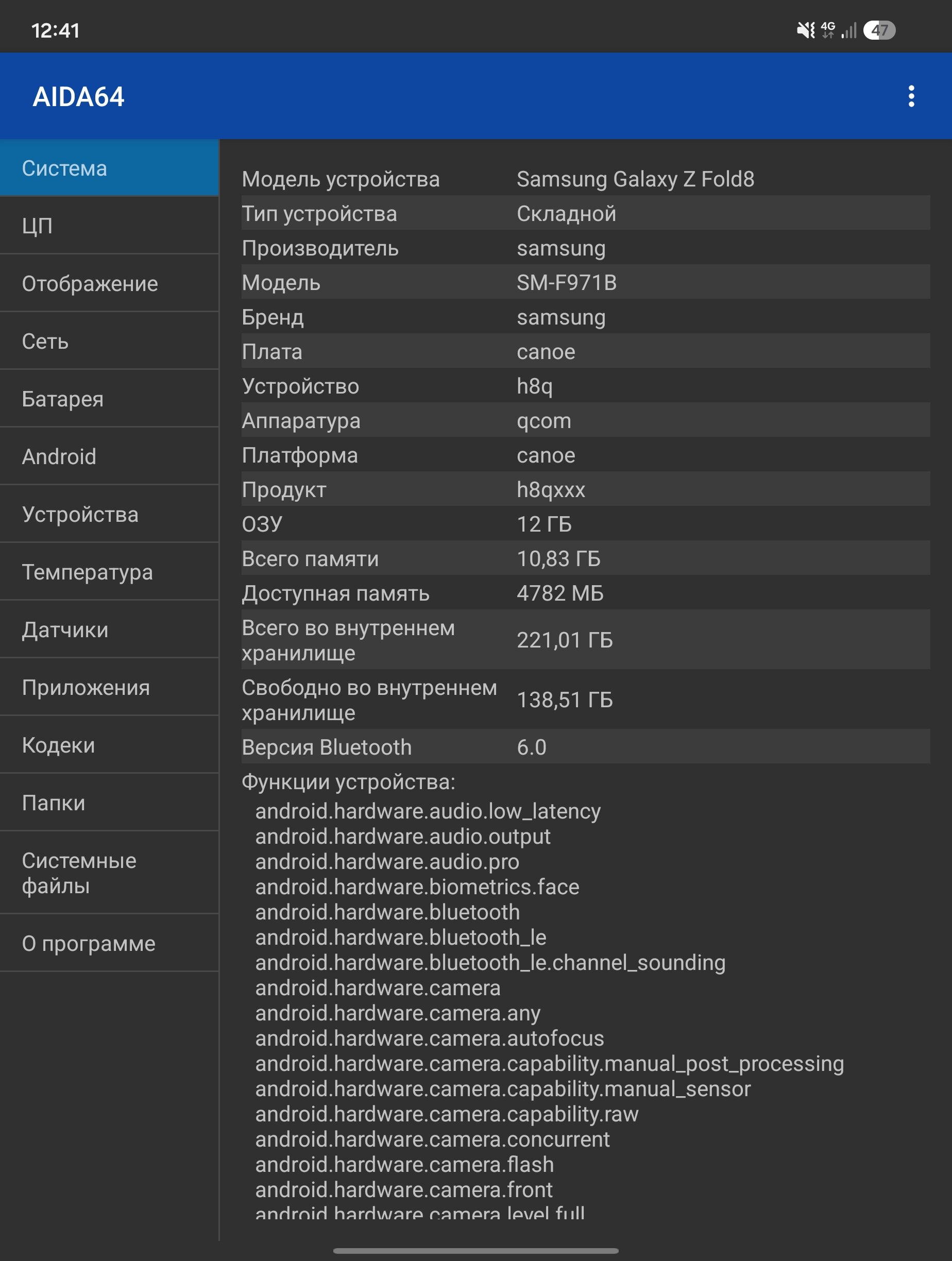Select the Тип устройства row label
The image size is (952, 1261).
(319, 214)
